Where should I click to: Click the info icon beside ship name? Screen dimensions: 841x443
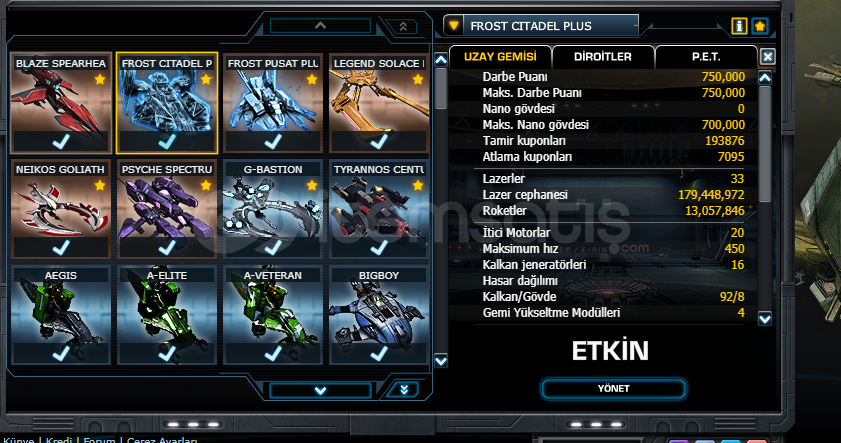coord(739,26)
